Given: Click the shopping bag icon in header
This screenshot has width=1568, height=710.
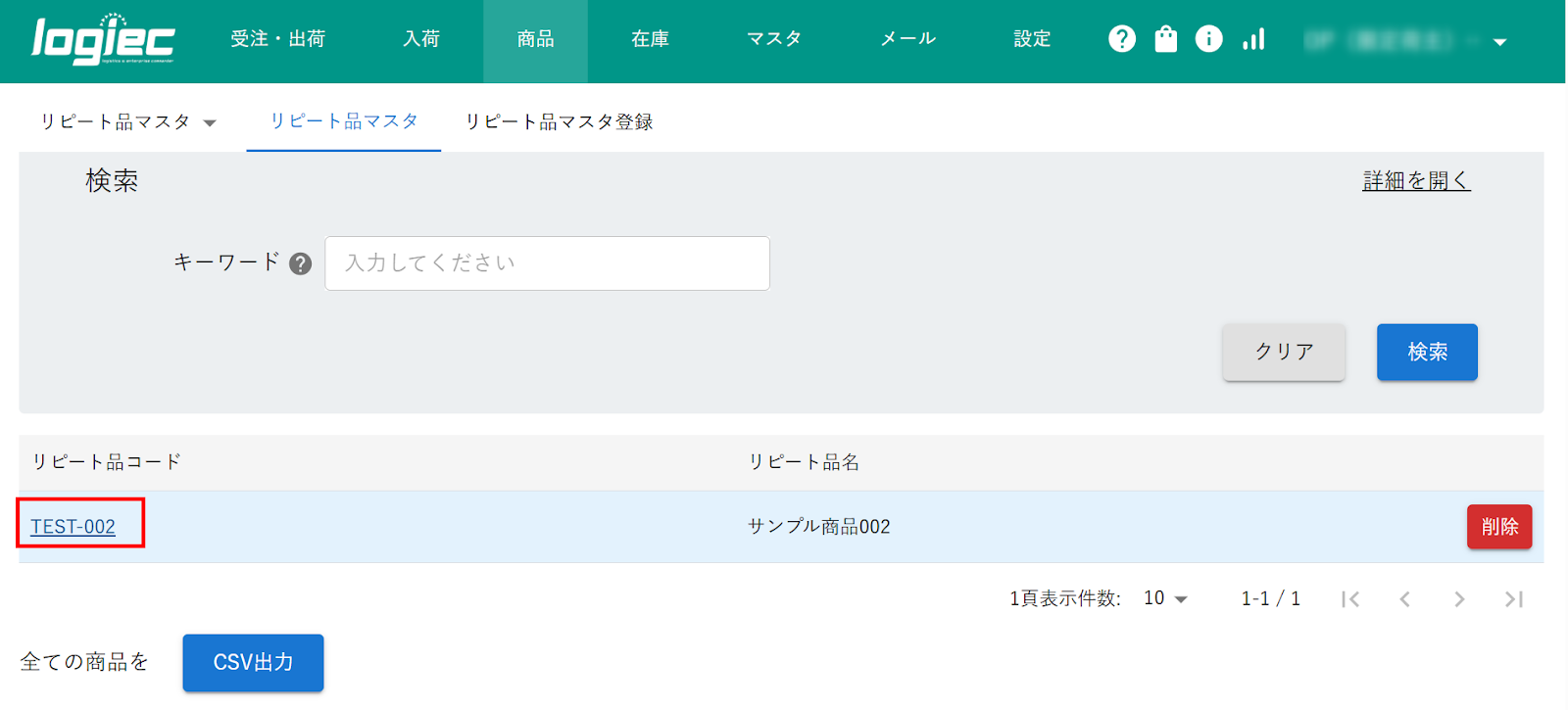Looking at the screenshot, I should point(1165,39).
